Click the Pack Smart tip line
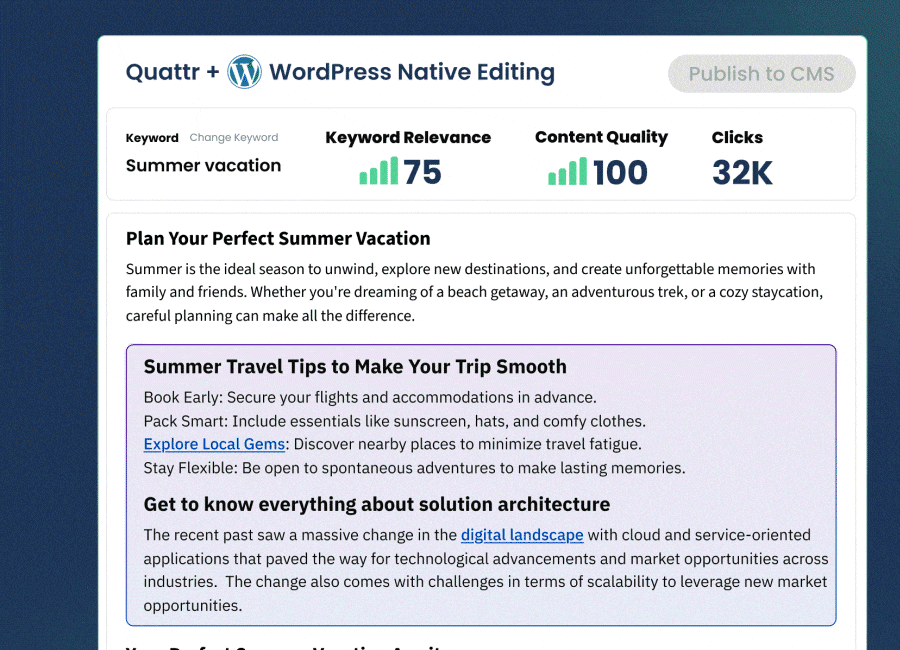The width and height of the screenshot is (900, 650). point(395,421)
